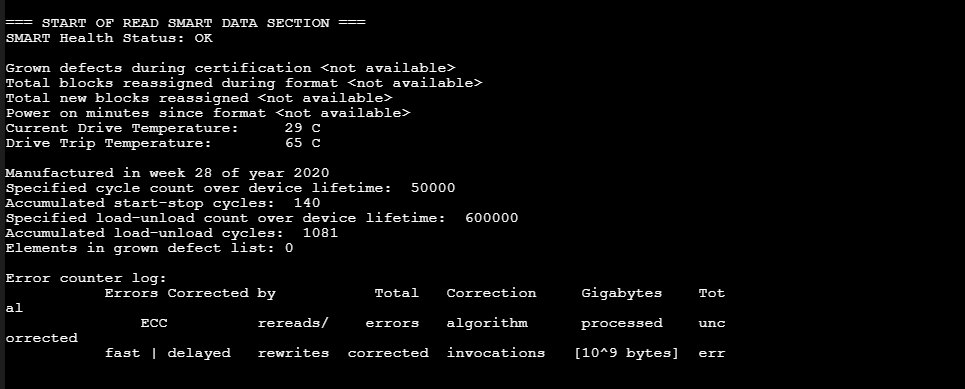Click Manufactured in week 28 of year 2020
Viewport: 965px width, 389px height.
pyautogui.click(x=167, y=173)
